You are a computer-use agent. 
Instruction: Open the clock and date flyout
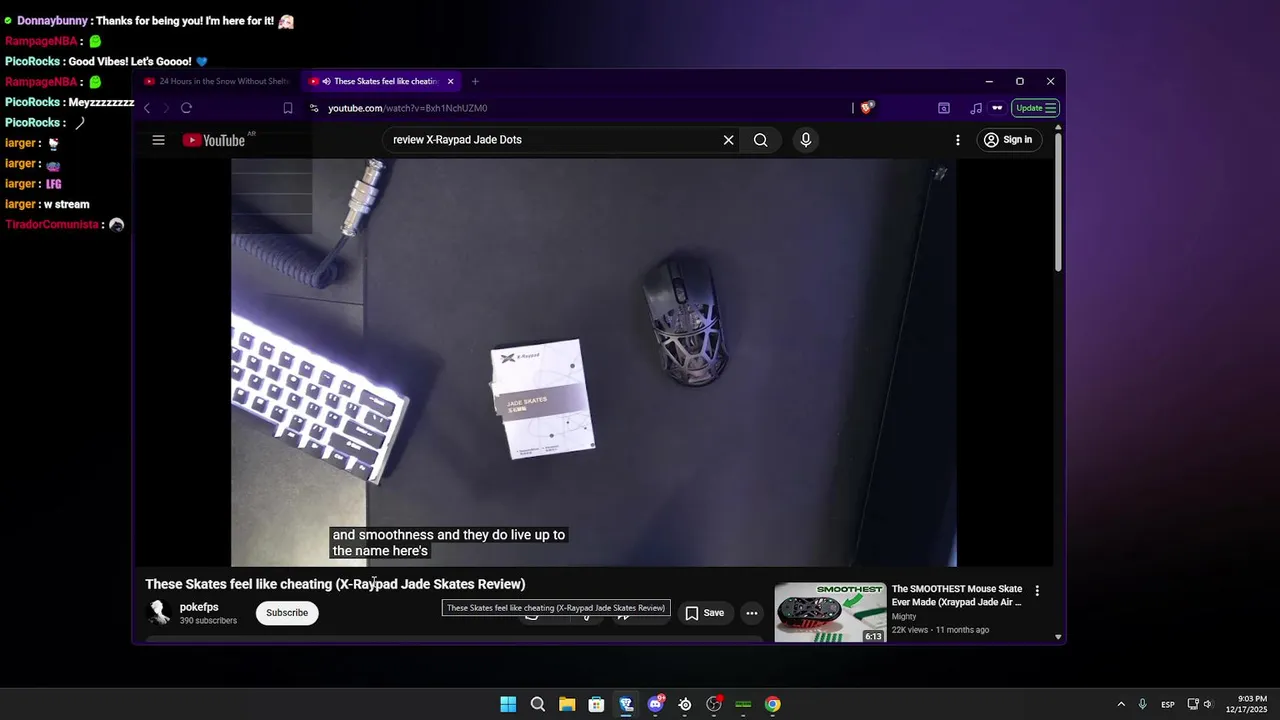[x=1246, y=704]
